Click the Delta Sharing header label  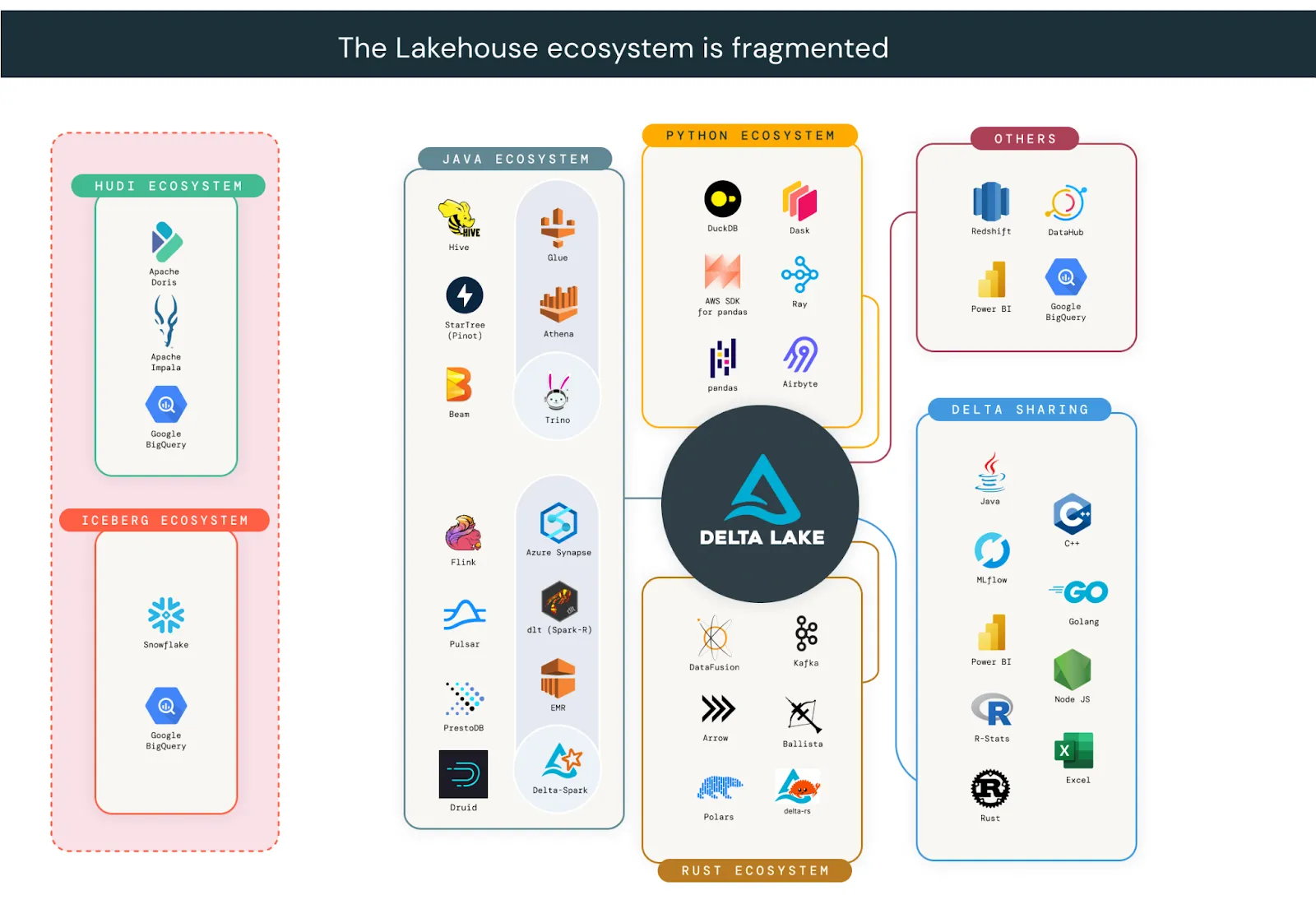[x=1019, y=410]
